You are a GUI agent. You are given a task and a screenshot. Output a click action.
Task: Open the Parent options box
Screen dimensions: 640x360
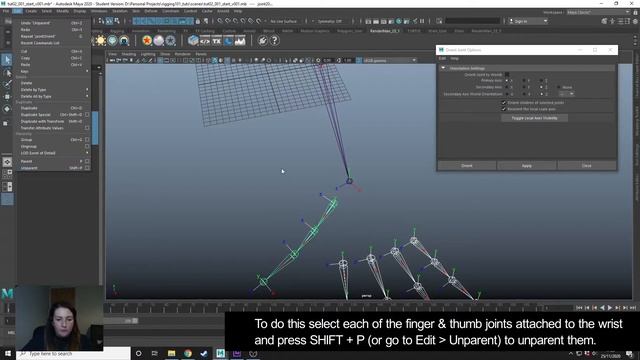coord(87,161)
